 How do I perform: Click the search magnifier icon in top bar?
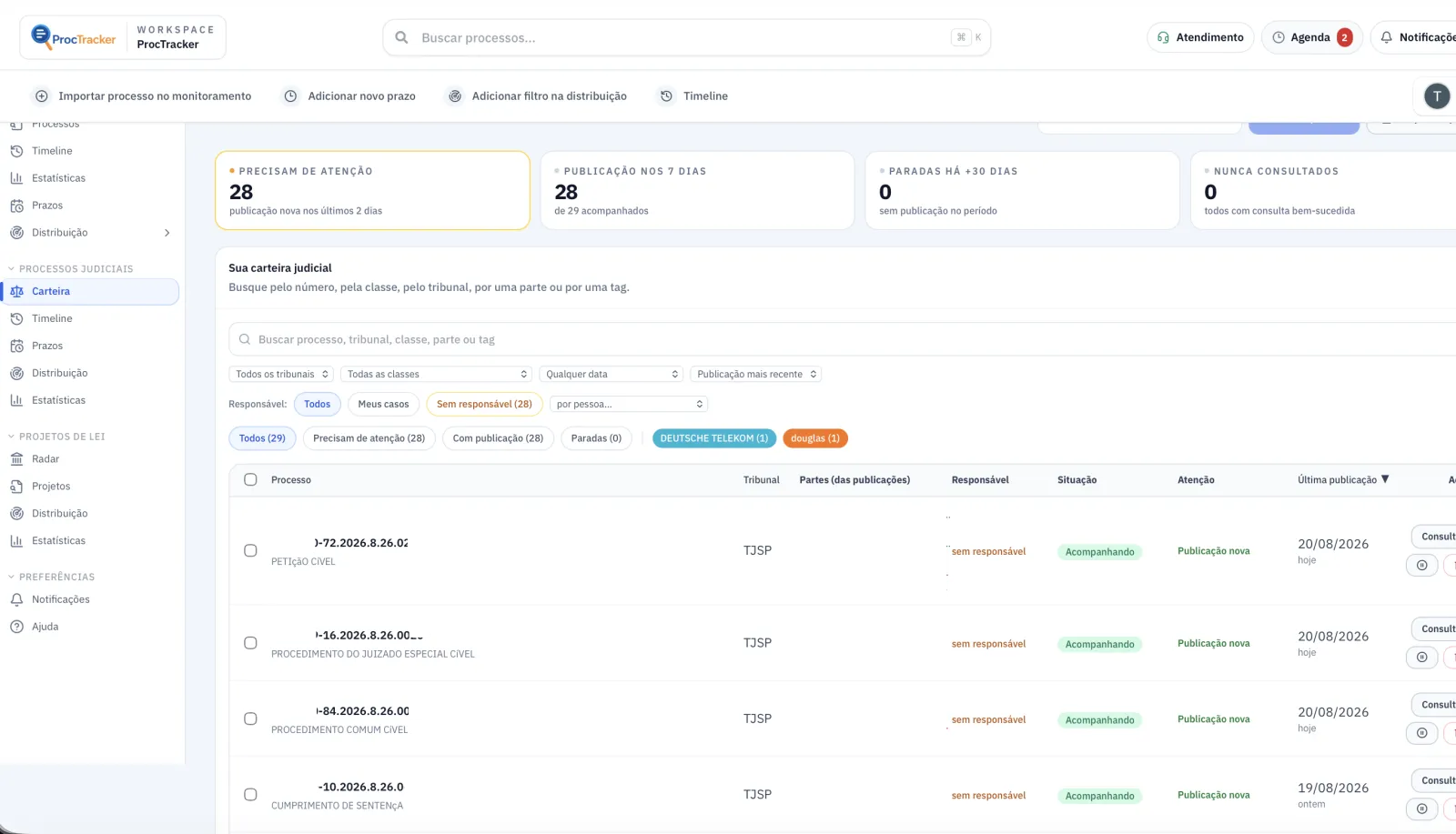(401, 37)
